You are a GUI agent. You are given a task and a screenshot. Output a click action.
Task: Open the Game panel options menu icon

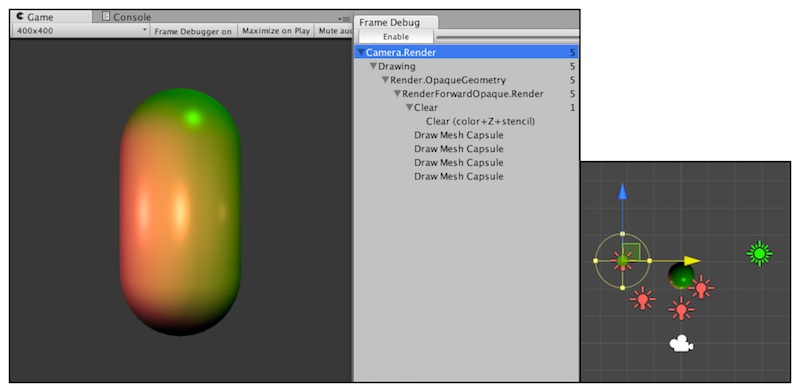pos(343,18)
